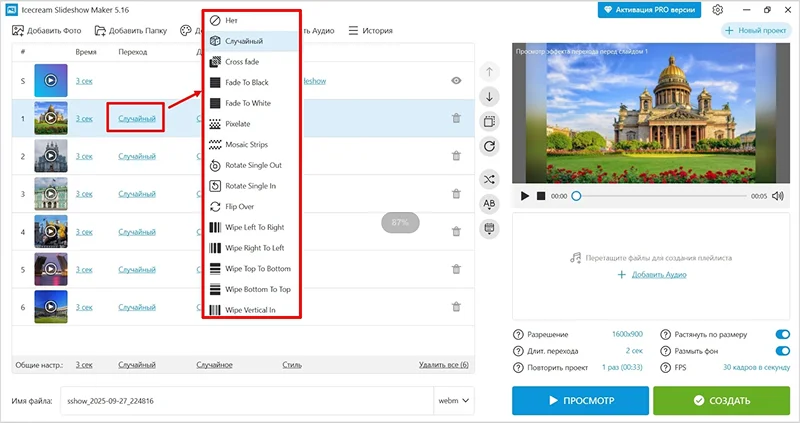Click Удалить все (6) link

(x=443, y=365)
